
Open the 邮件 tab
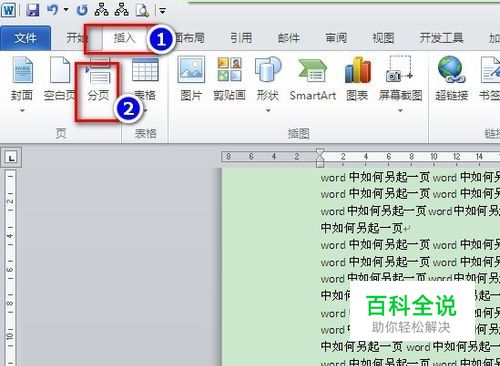point(289,38)
